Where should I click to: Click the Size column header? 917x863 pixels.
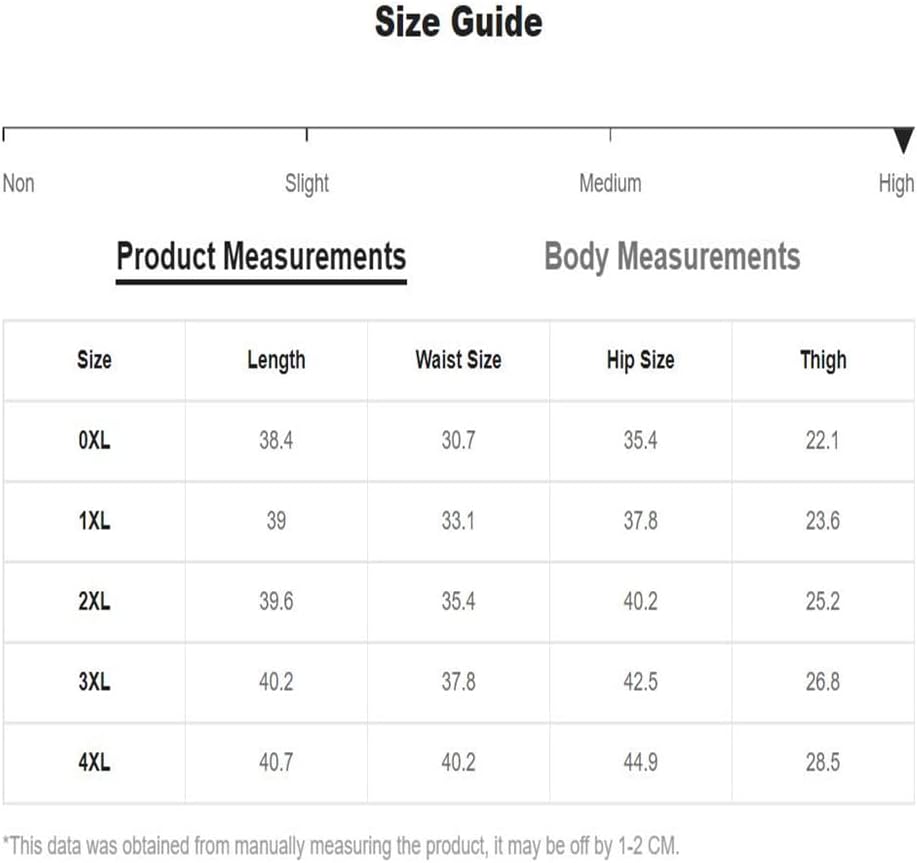(94, 360)
